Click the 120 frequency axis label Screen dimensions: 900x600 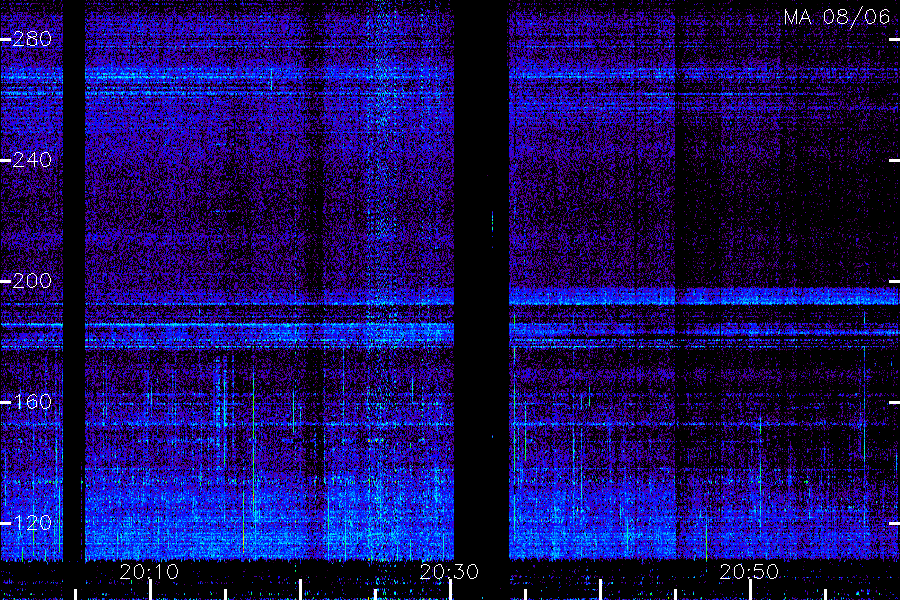coord(32,522)
